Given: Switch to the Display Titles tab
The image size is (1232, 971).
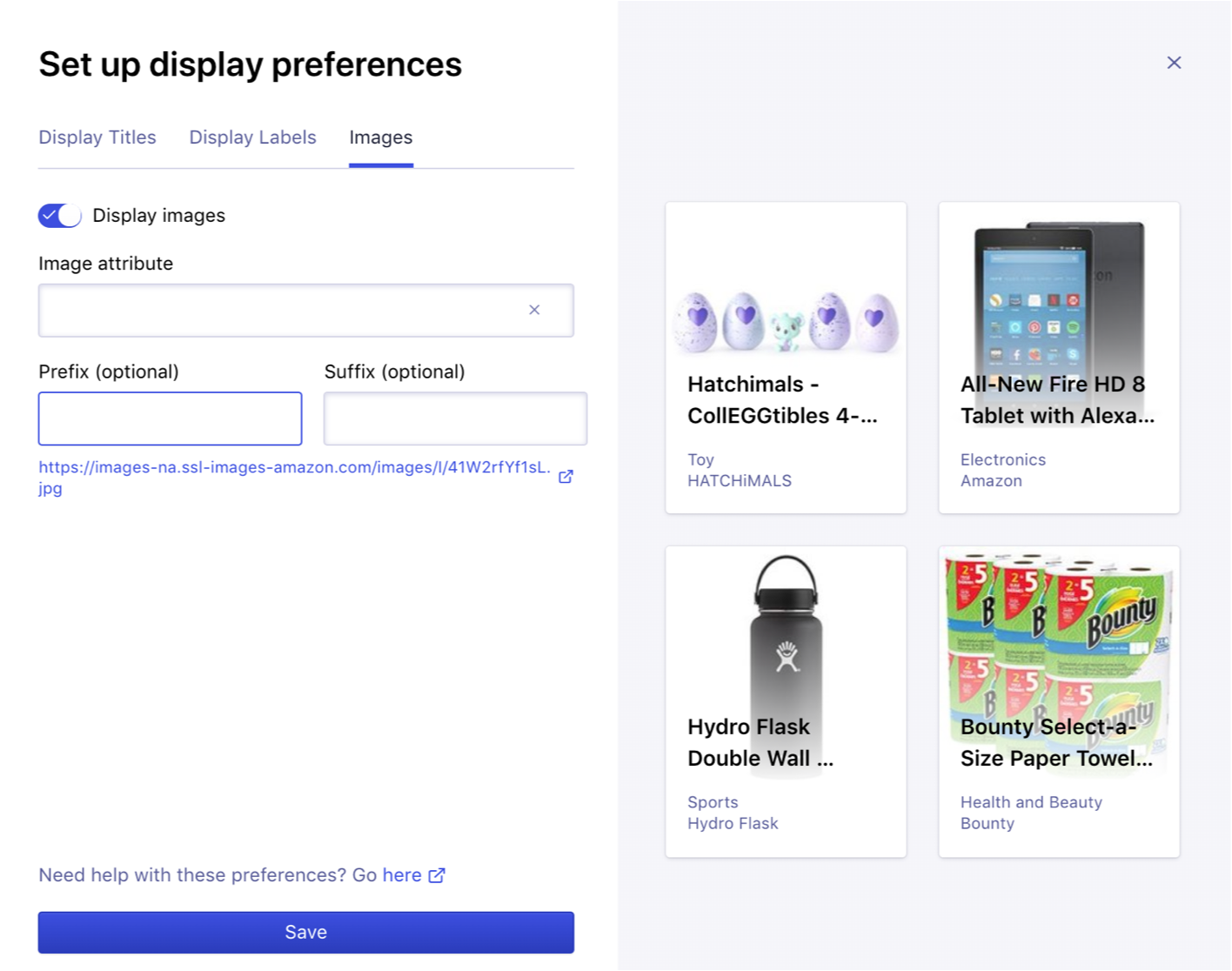Looking at the screenshot, I should (97, 137).
